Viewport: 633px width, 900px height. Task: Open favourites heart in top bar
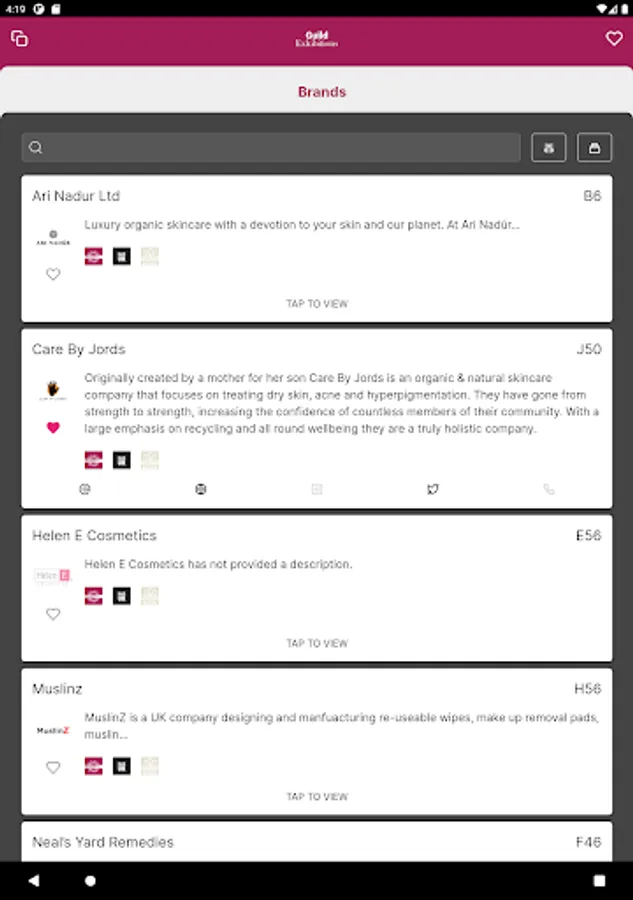click(x=613, y=38)
